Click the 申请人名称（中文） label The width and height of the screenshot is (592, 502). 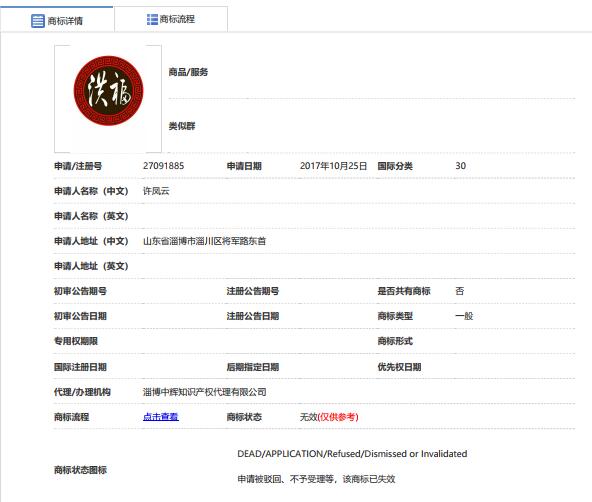click(91, 191)
